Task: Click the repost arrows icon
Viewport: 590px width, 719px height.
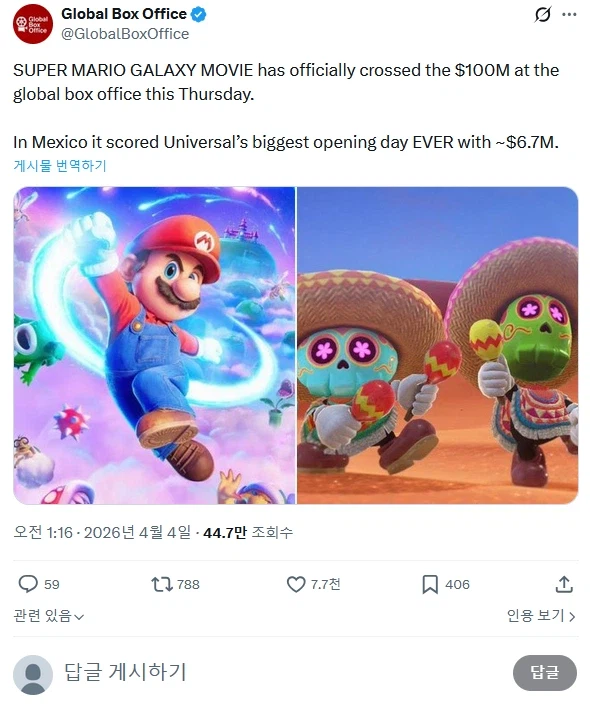Action: (162, 584)
